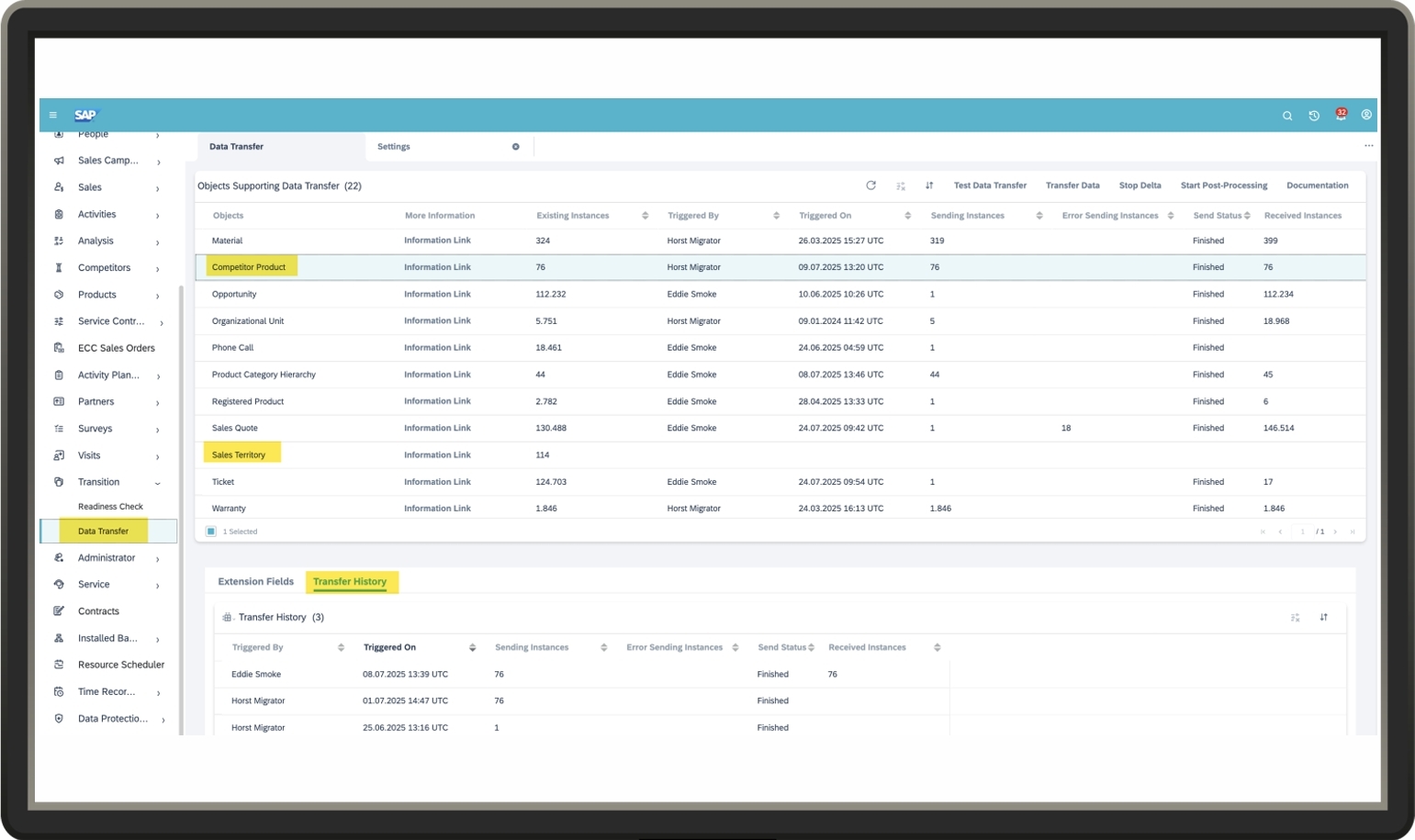Select the Opportunity row
The image size is (1415, 840).
[780, 295]
